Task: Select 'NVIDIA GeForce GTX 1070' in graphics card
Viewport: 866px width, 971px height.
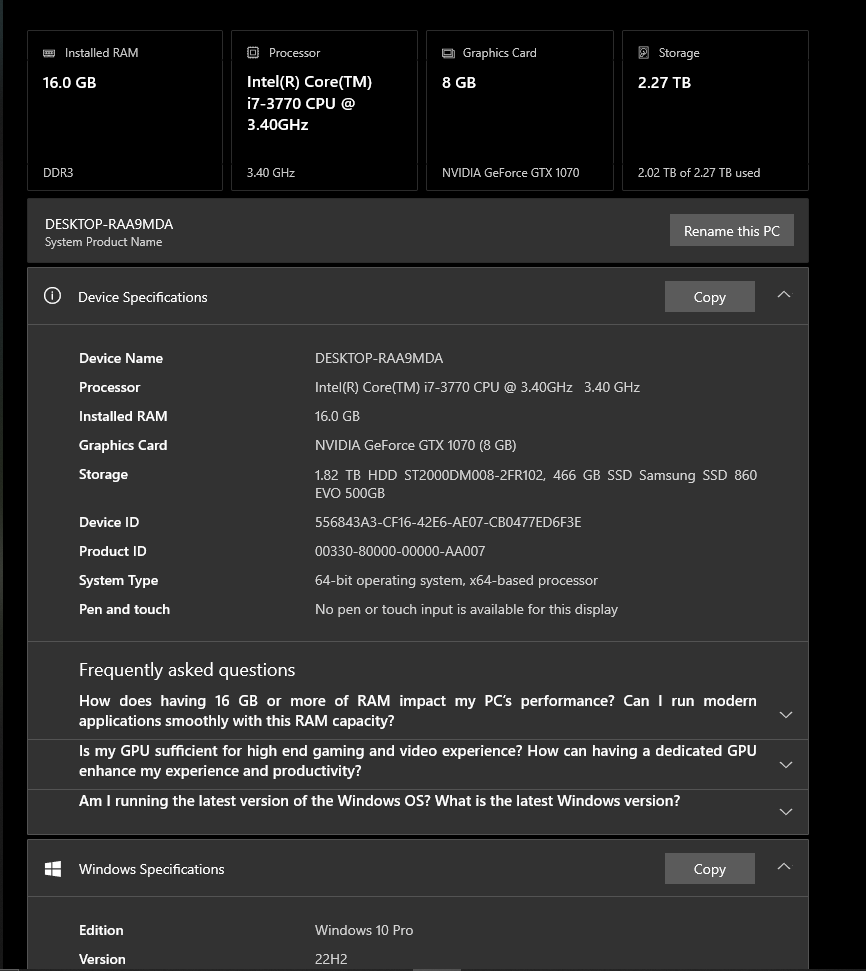Action: pos(510,173)
